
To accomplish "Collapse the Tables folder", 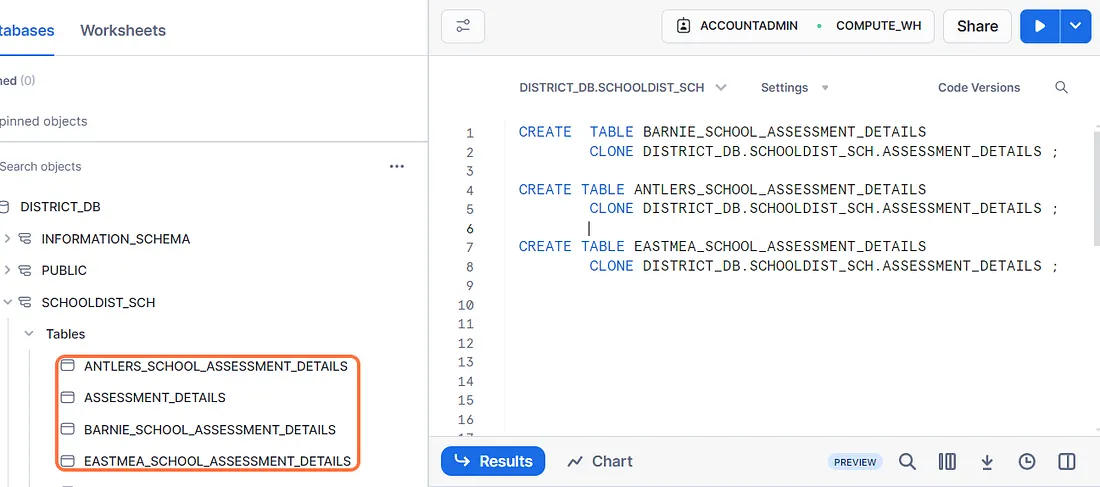I will pos(29,334).
